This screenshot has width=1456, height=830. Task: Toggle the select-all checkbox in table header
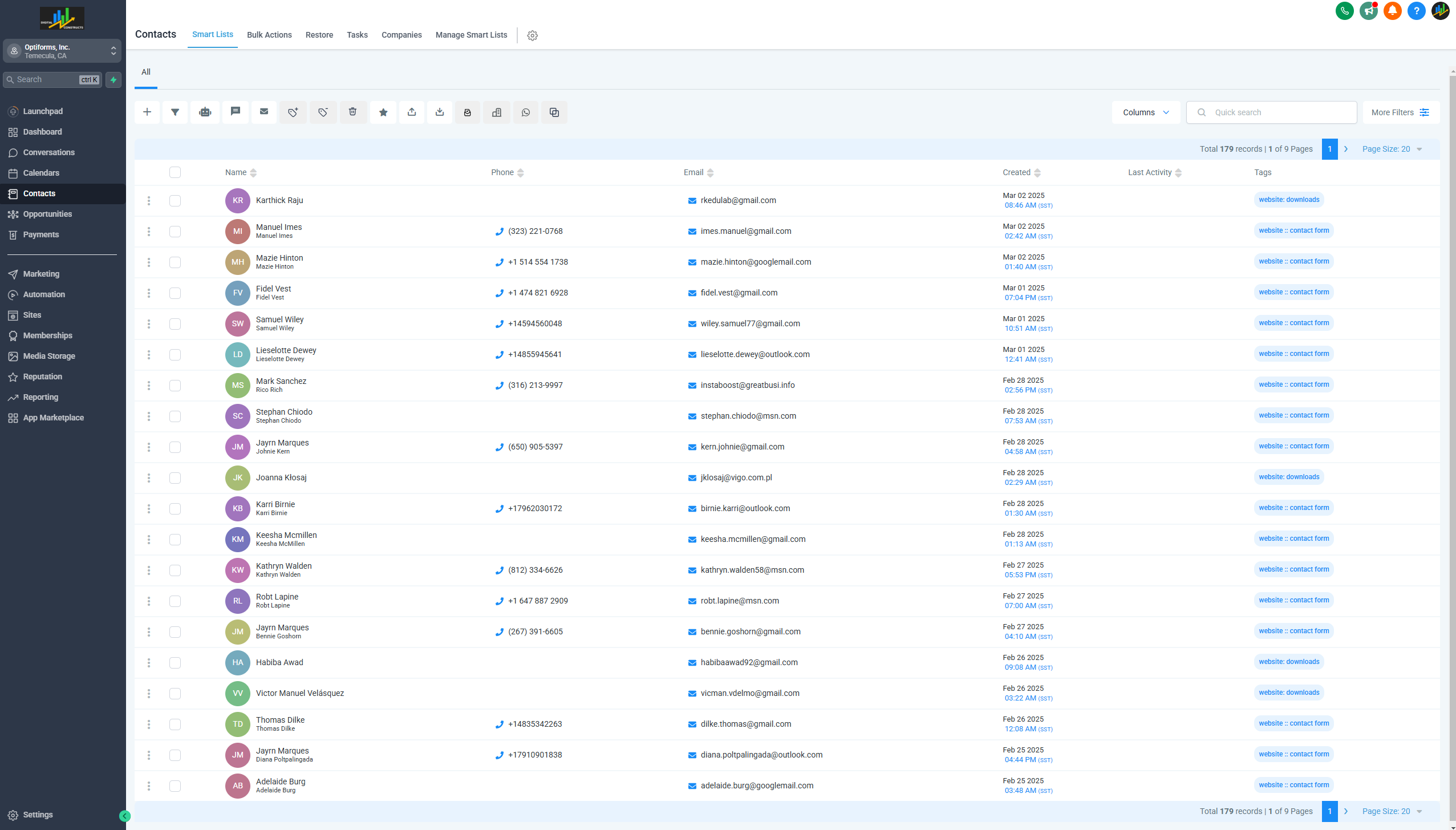pos(175,172)
